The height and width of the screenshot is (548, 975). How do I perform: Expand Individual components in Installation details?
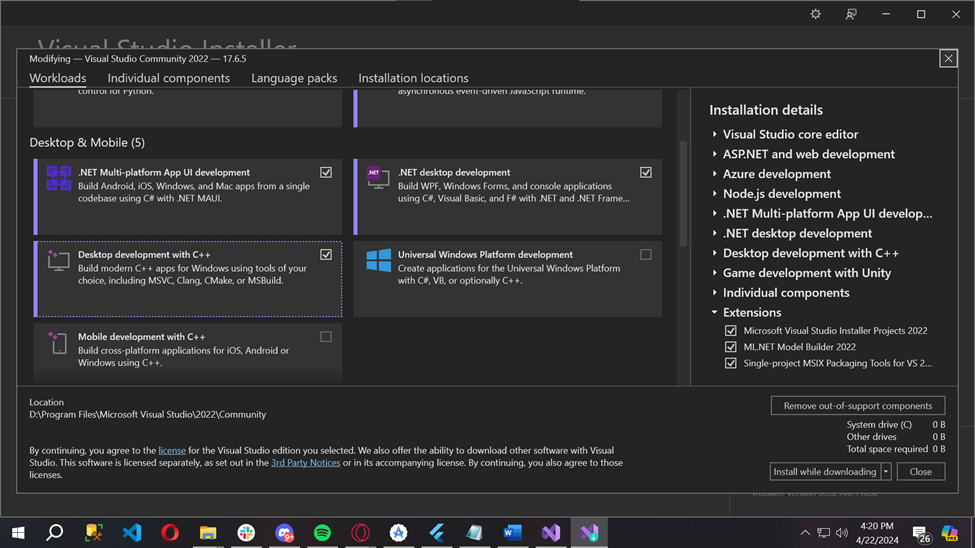pos(714,292)
